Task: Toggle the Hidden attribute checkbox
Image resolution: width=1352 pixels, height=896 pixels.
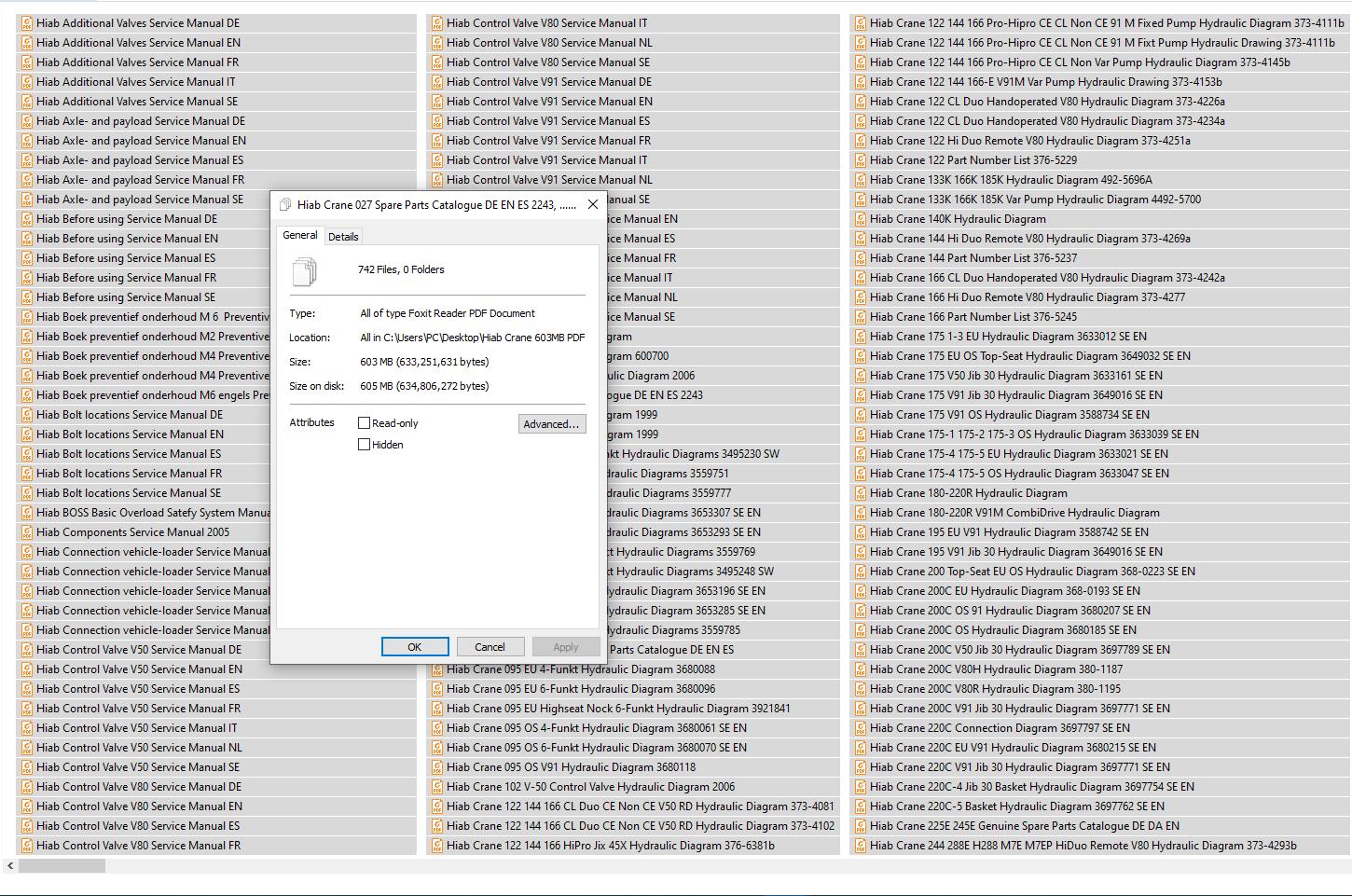Action: click(365, 445)
